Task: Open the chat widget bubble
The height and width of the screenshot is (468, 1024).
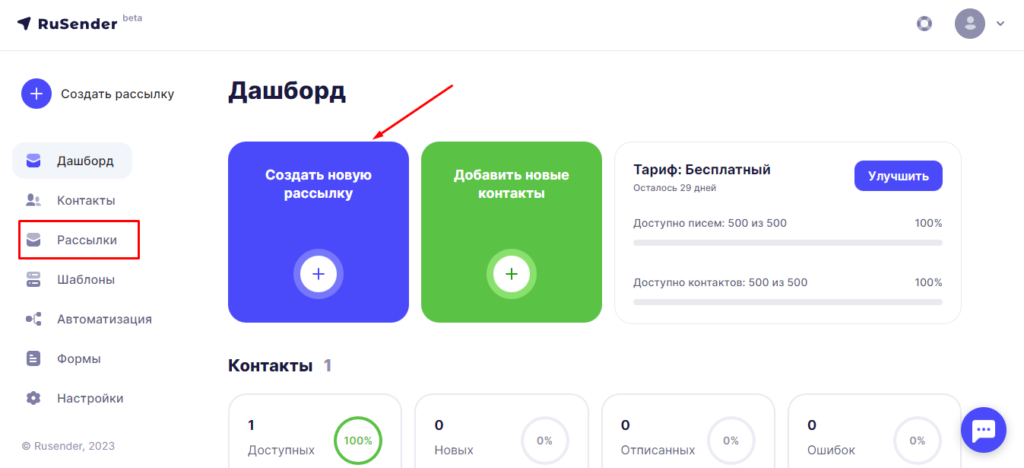Action: click(x=984, y=429)
